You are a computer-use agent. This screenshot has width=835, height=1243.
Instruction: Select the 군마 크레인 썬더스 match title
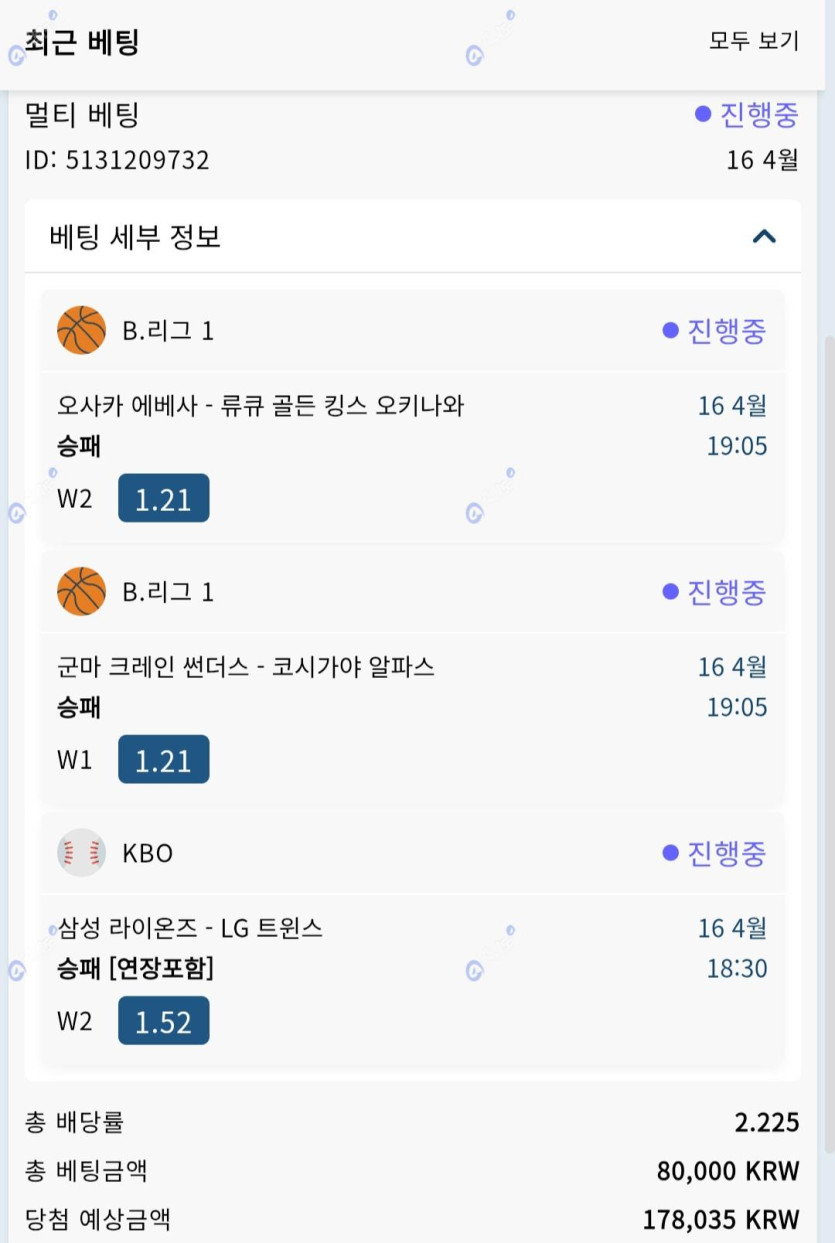coord(246,667)
